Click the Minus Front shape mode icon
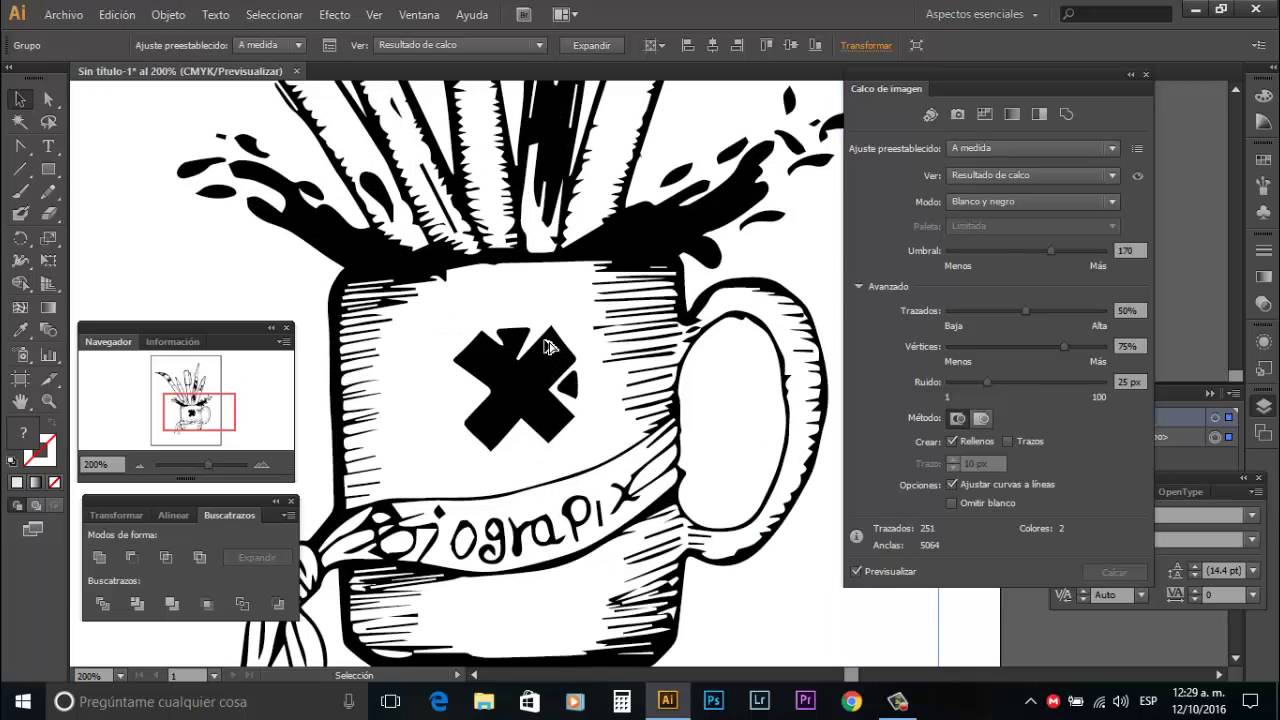The image size is (1280, 720). click(132, 557)
